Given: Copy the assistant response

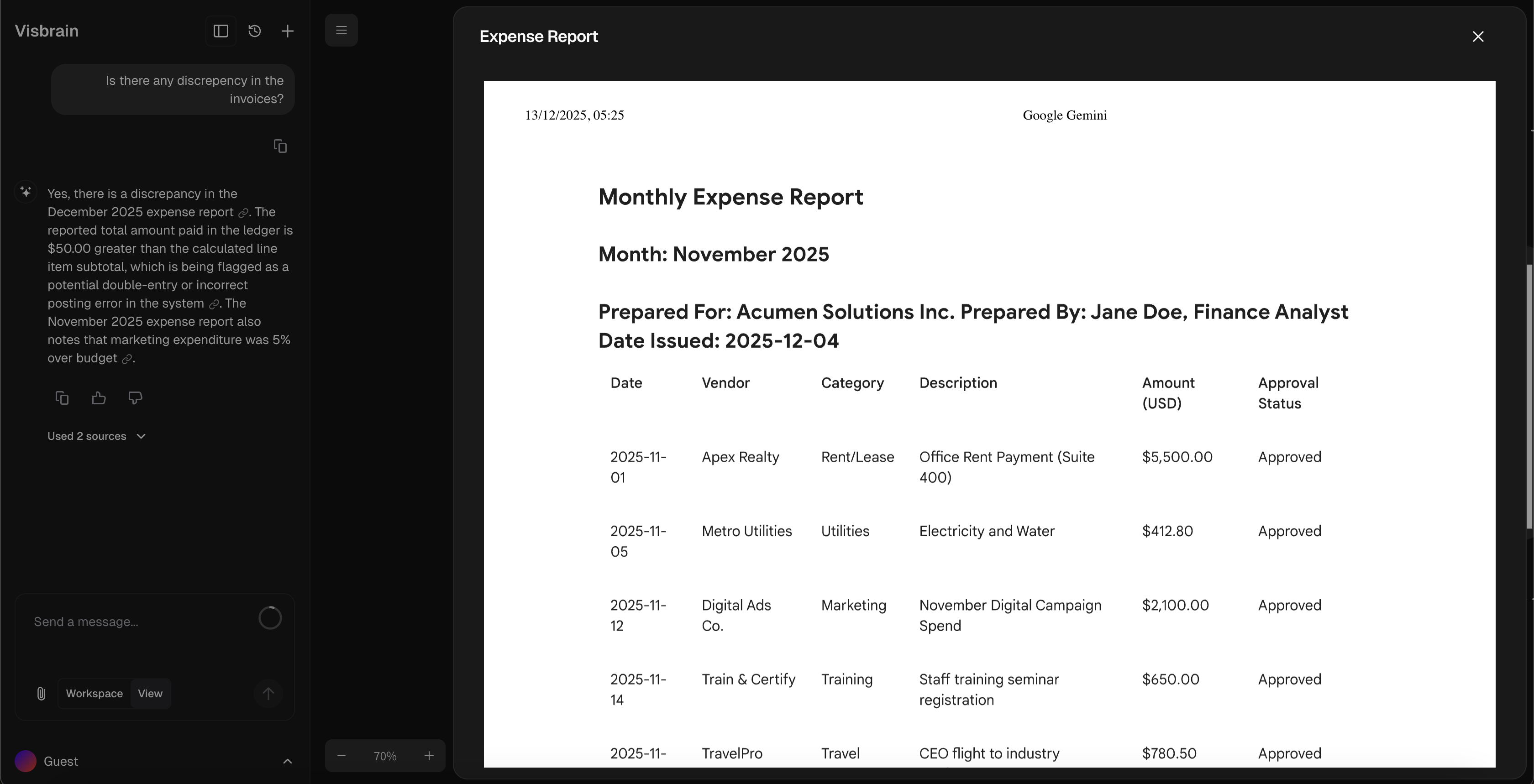Looking at the screenshot, I should click(x=62, y=397).
